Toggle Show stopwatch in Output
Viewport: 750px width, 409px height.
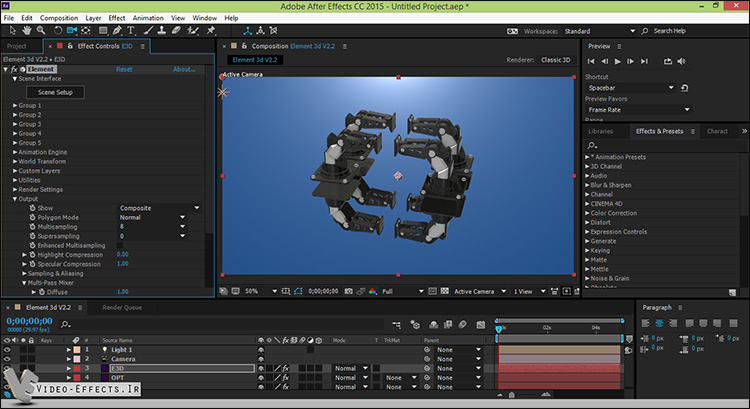33,208
